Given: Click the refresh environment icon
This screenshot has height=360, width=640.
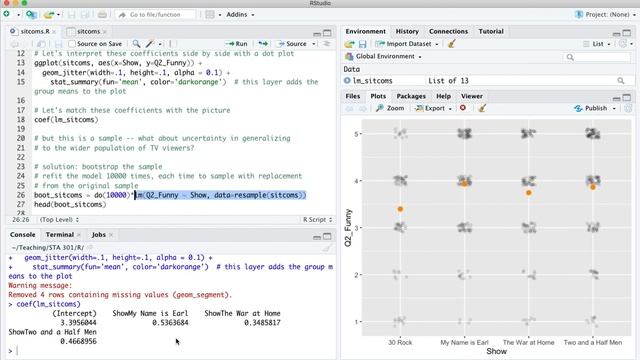Looking at the screenshot, I should [x=622, y=44].
